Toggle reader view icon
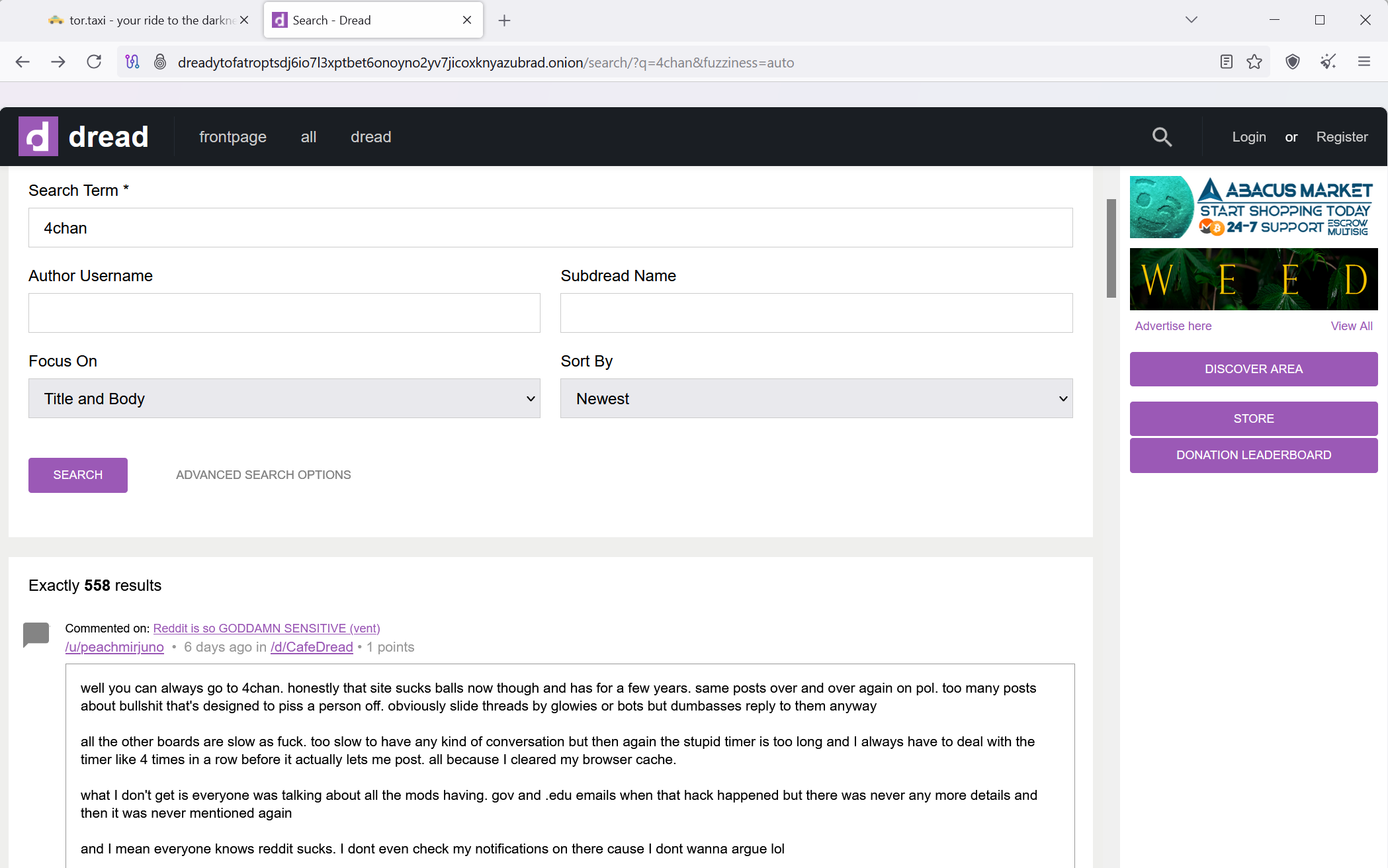This screenshot has height=868, width=1388. pyautogui.click(x=1226, y=62)
